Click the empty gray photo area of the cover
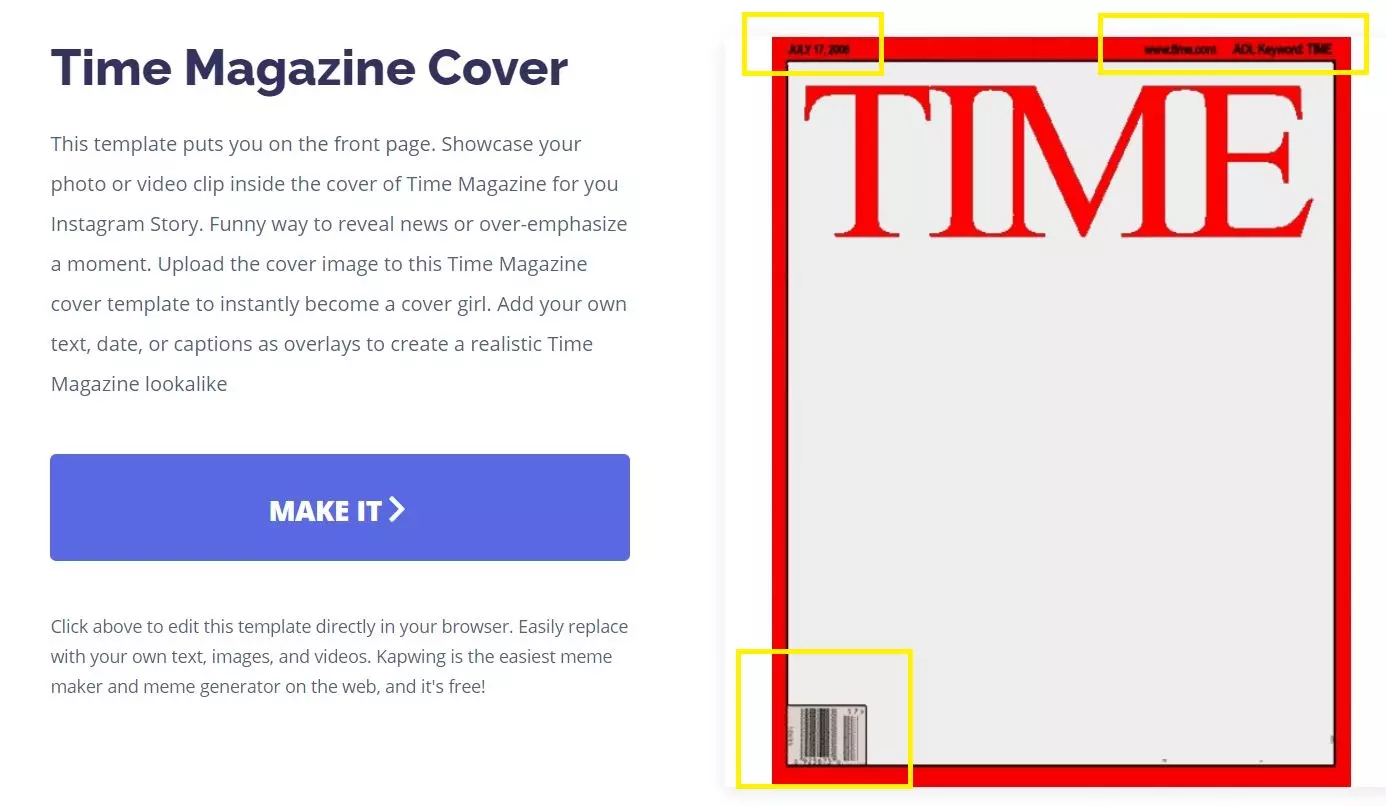Image resolution: width=1386 pixels, height=806 pixels. click(x=1060, y=480)
